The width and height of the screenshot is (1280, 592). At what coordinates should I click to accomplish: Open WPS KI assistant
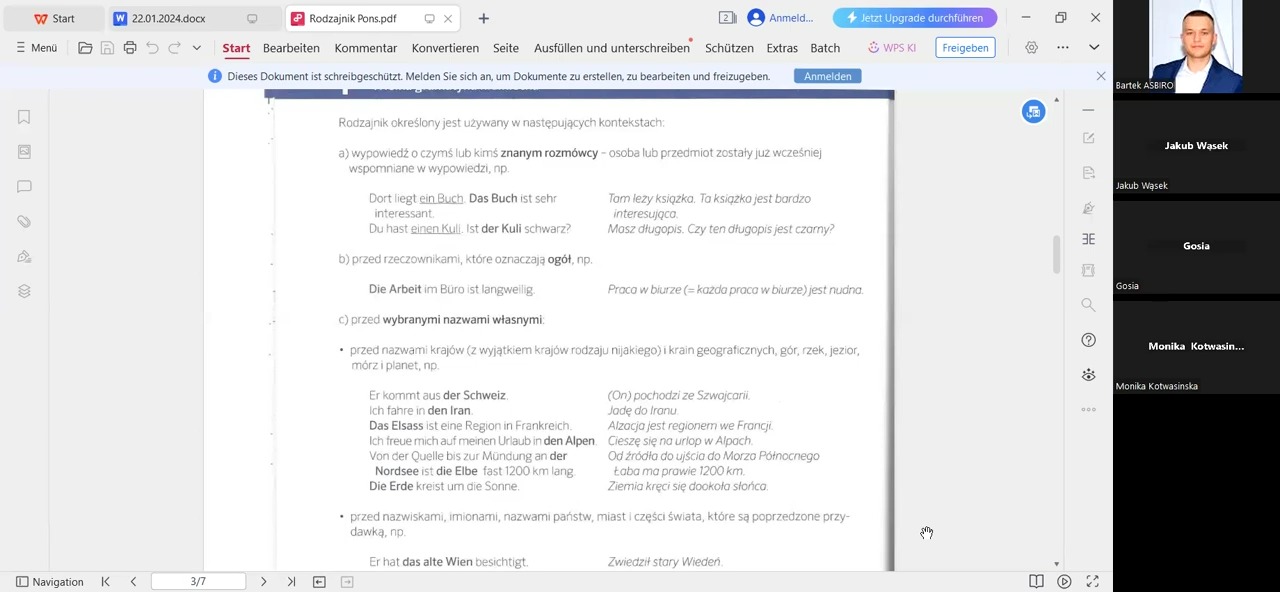click(x=892, y=48)
